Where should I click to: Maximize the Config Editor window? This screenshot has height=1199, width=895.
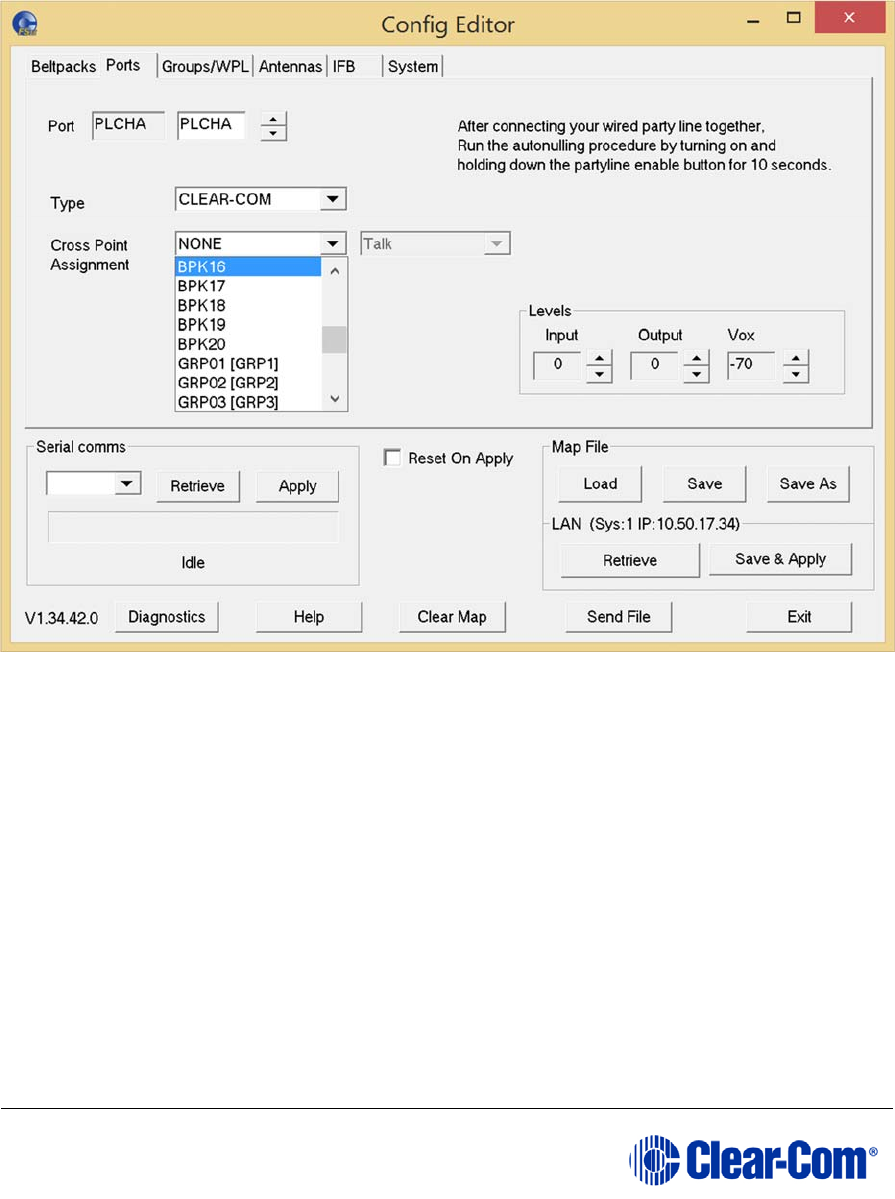click(x=794, y=18)
